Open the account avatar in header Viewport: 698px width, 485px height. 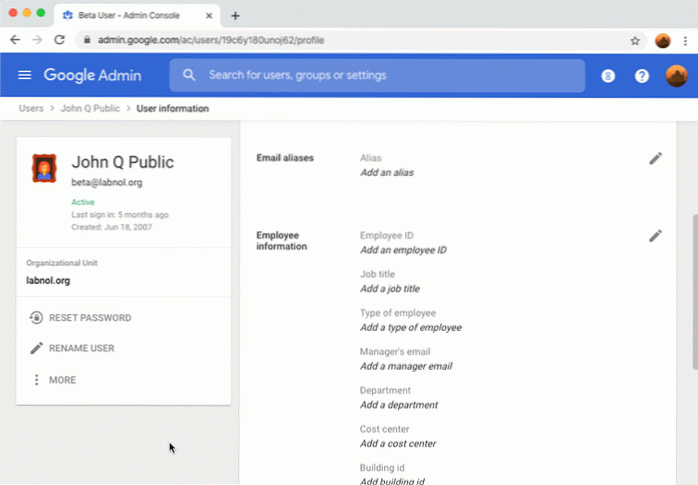coord(677,76)
